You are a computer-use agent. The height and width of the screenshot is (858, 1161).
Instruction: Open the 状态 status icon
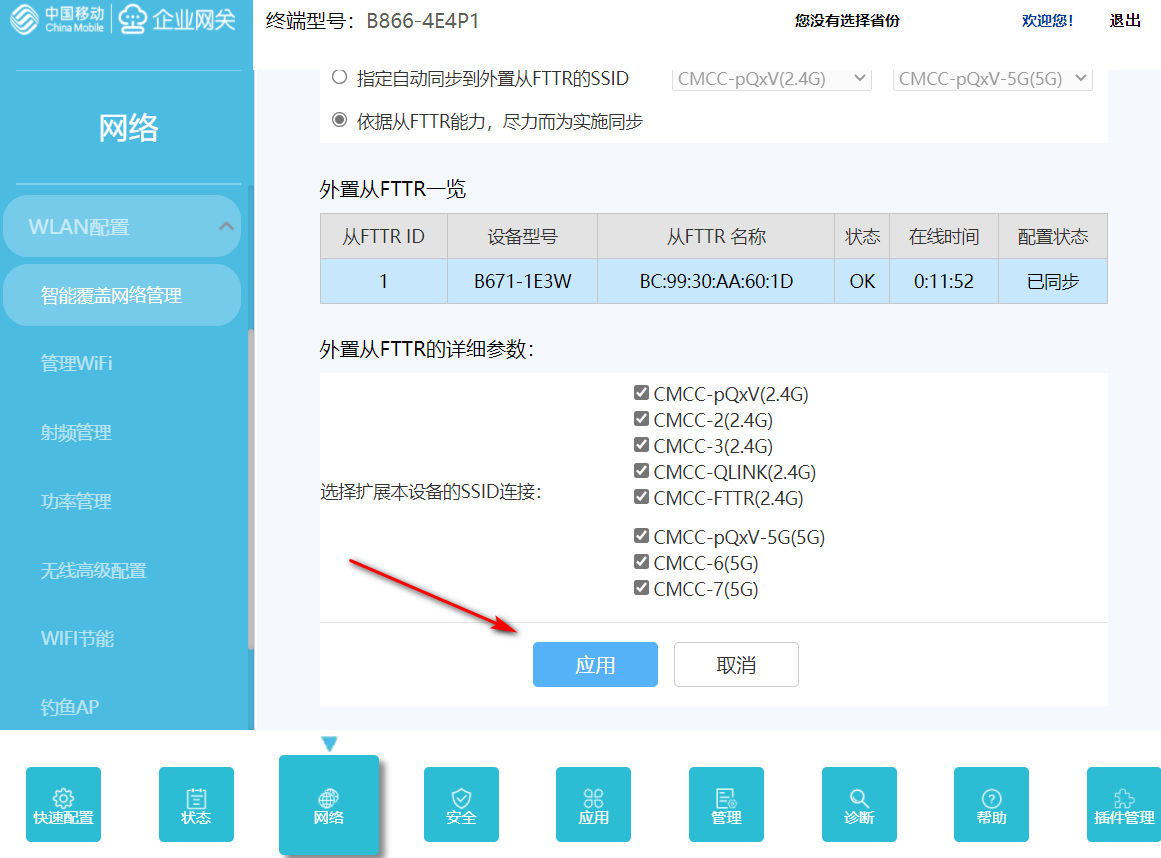[x=196, y=804]
